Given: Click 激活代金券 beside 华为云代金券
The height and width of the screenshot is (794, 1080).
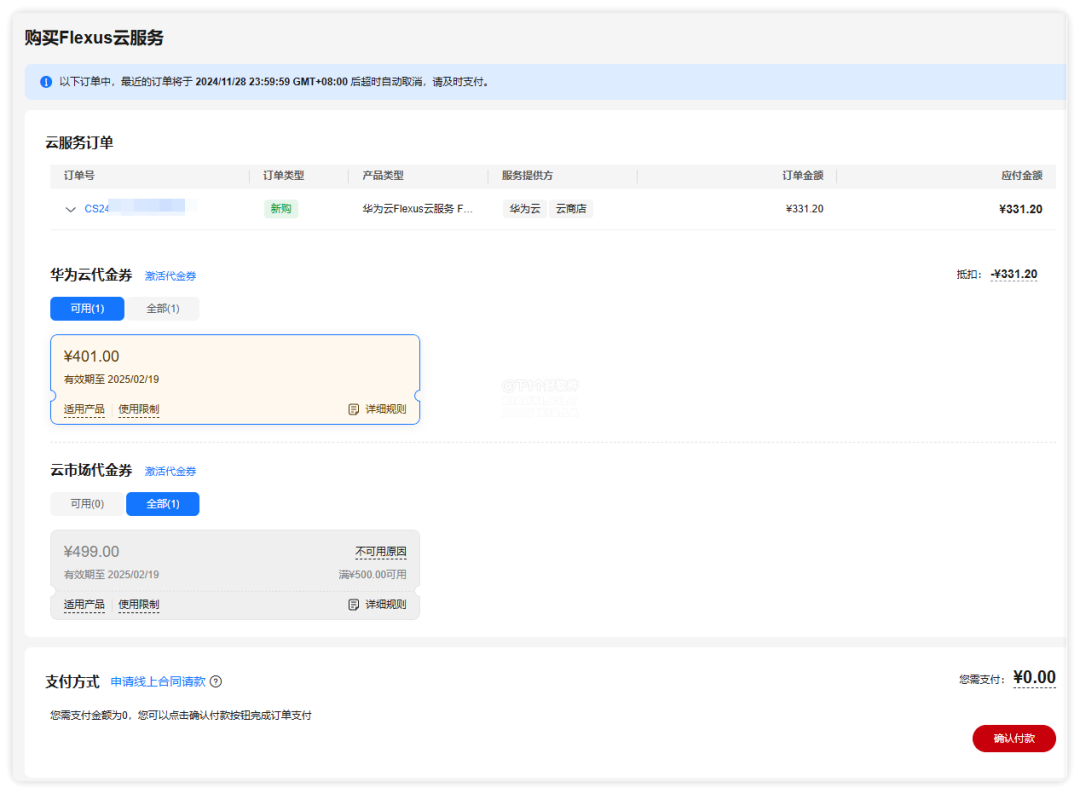Looking at the screenshot, I should click(170, 276).
